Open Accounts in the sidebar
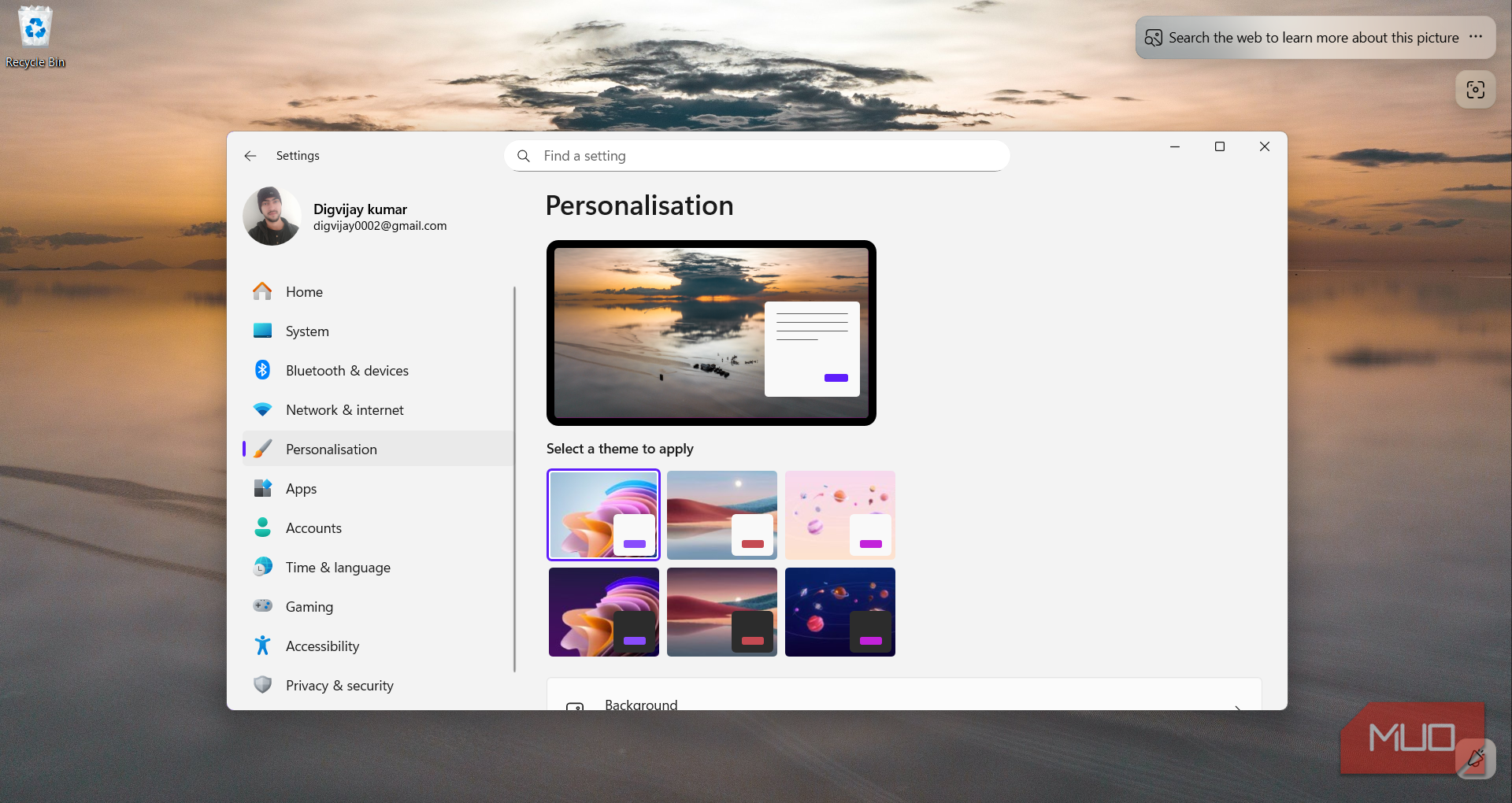The width and height of the screenshot is (1512, 803). [313, 528]
